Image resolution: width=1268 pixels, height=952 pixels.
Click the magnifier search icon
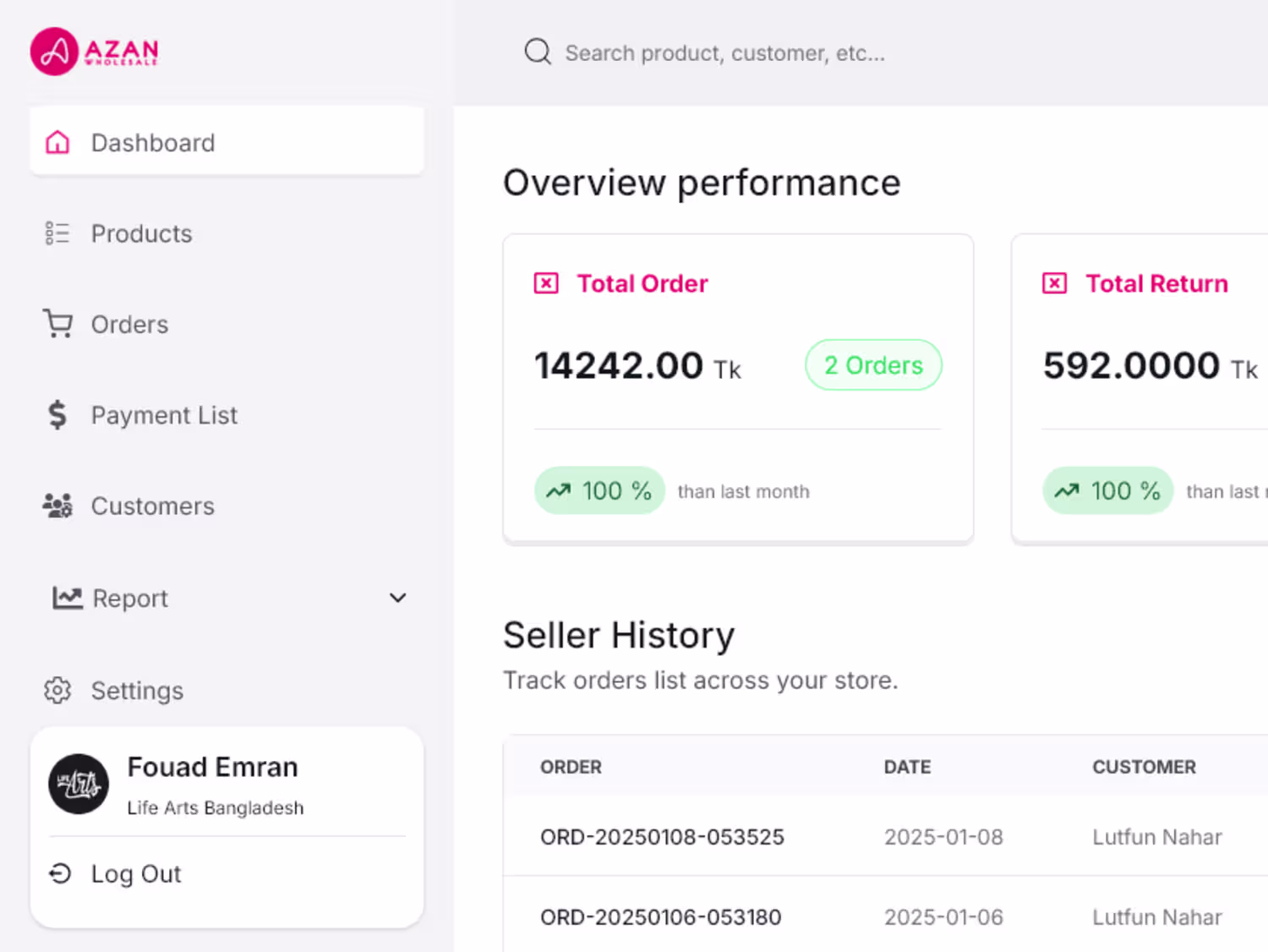coord(538,52)
